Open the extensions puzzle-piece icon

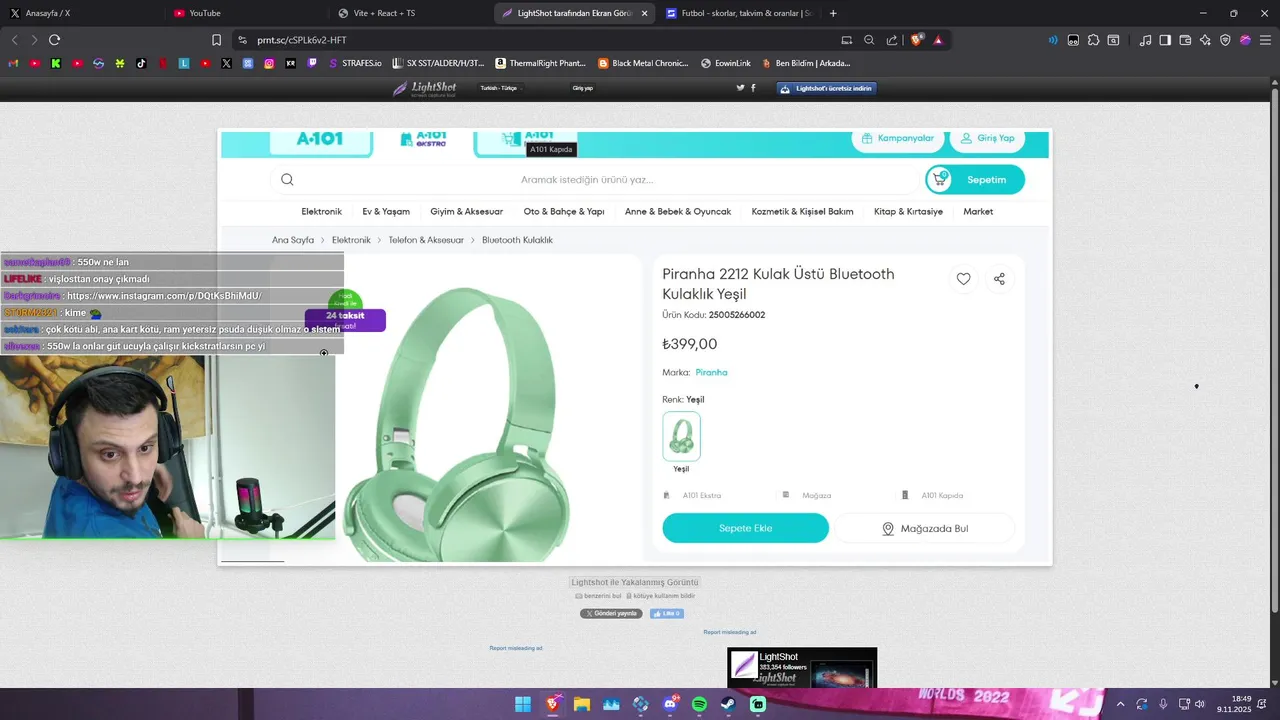coord(1093,40)
